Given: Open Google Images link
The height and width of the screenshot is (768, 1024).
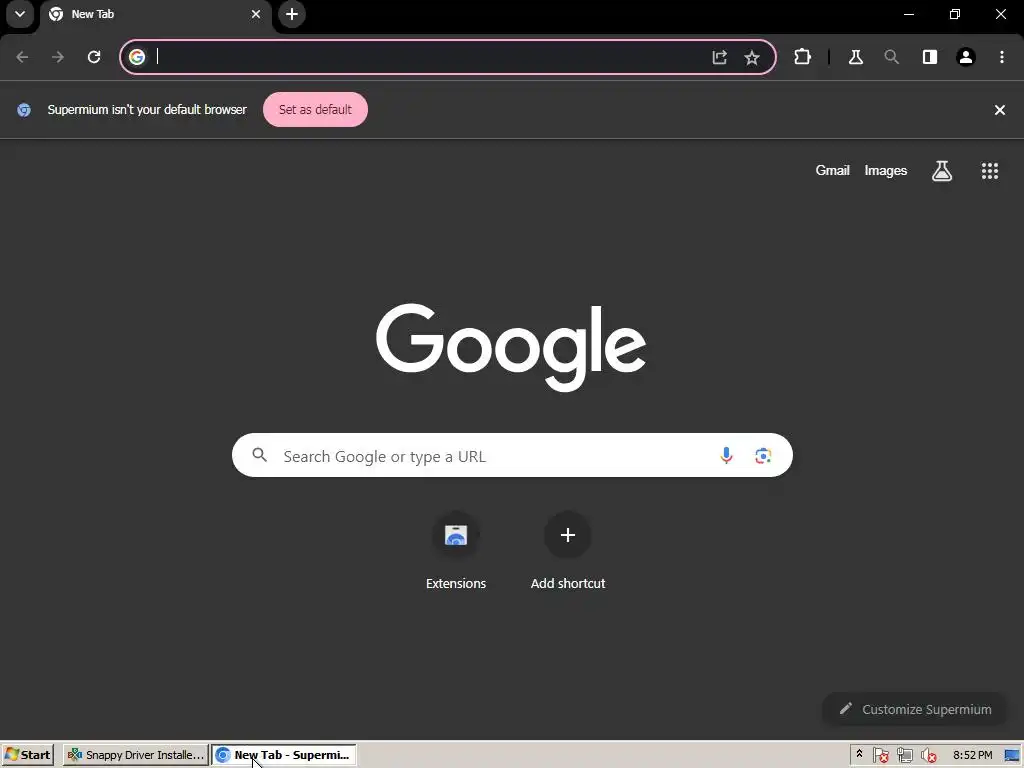Looking at the screenshot, I should point(886,170).
